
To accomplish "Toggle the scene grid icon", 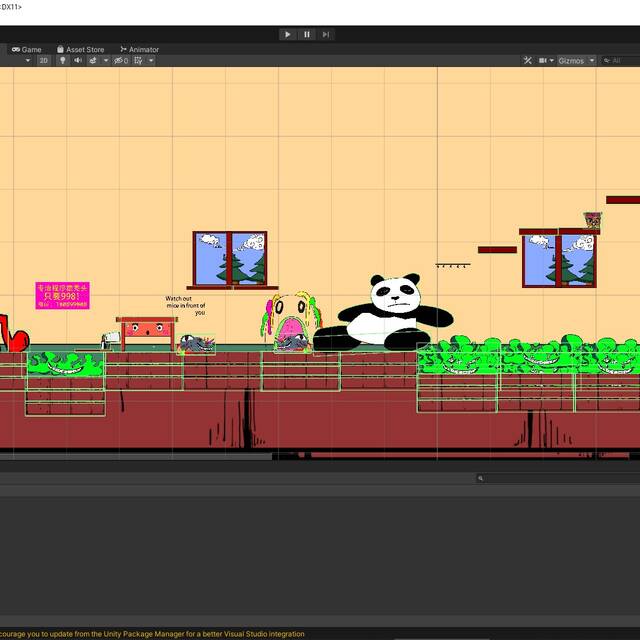I will (139, 60).
